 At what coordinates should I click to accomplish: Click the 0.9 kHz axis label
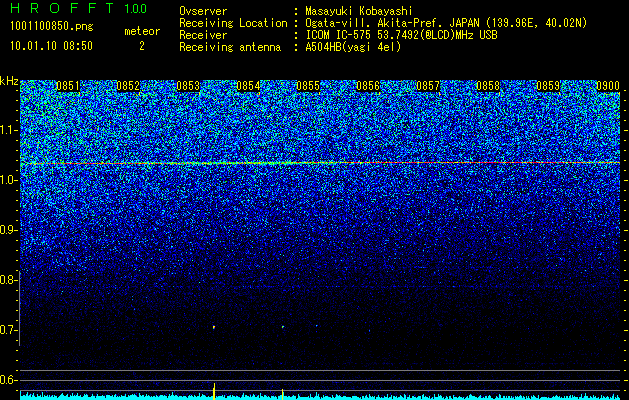(7, 230)
